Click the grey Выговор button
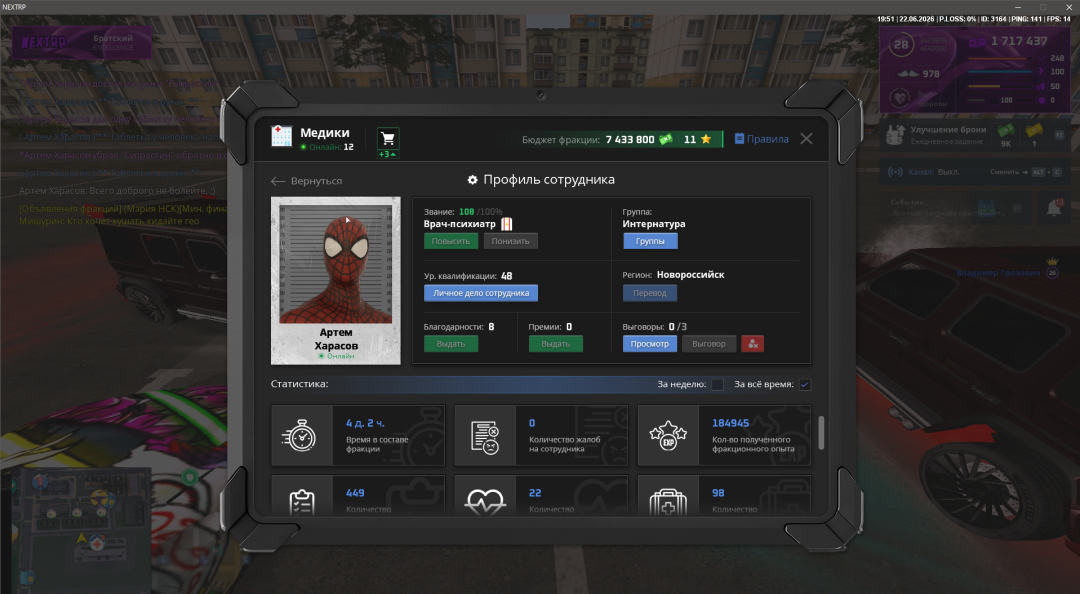 [x=709, y=344]
